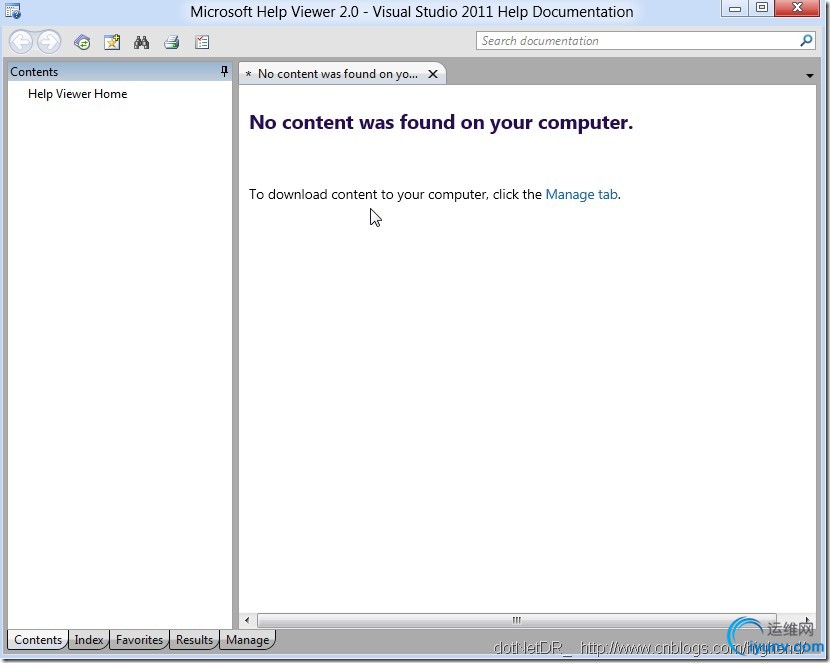Maximize the Help Viewer window

tap(762, 8)
